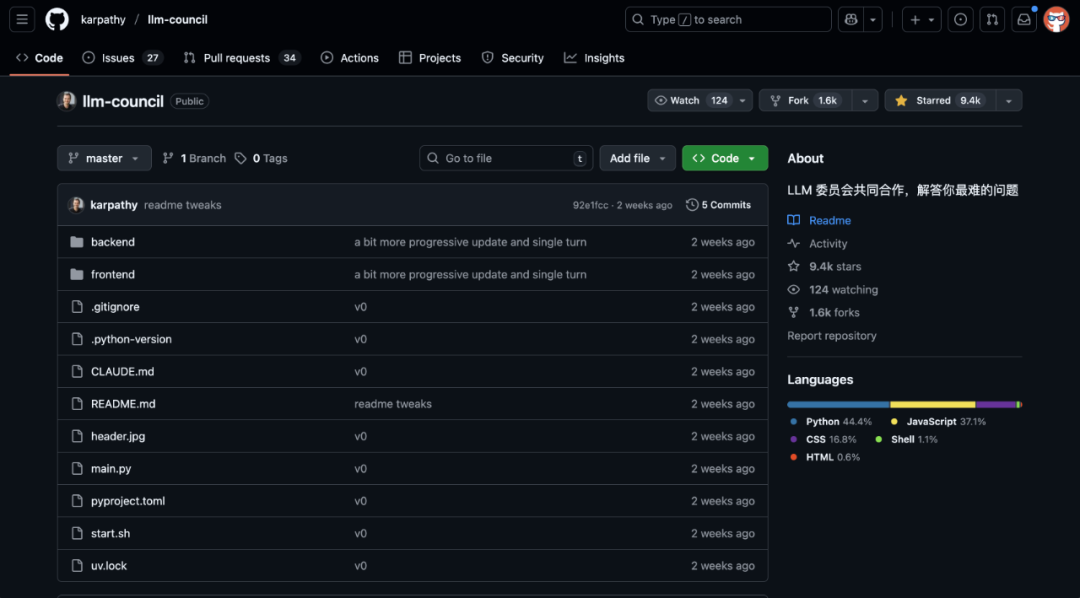
Task: Open the backend folder
Action: [x=113, y=241]
